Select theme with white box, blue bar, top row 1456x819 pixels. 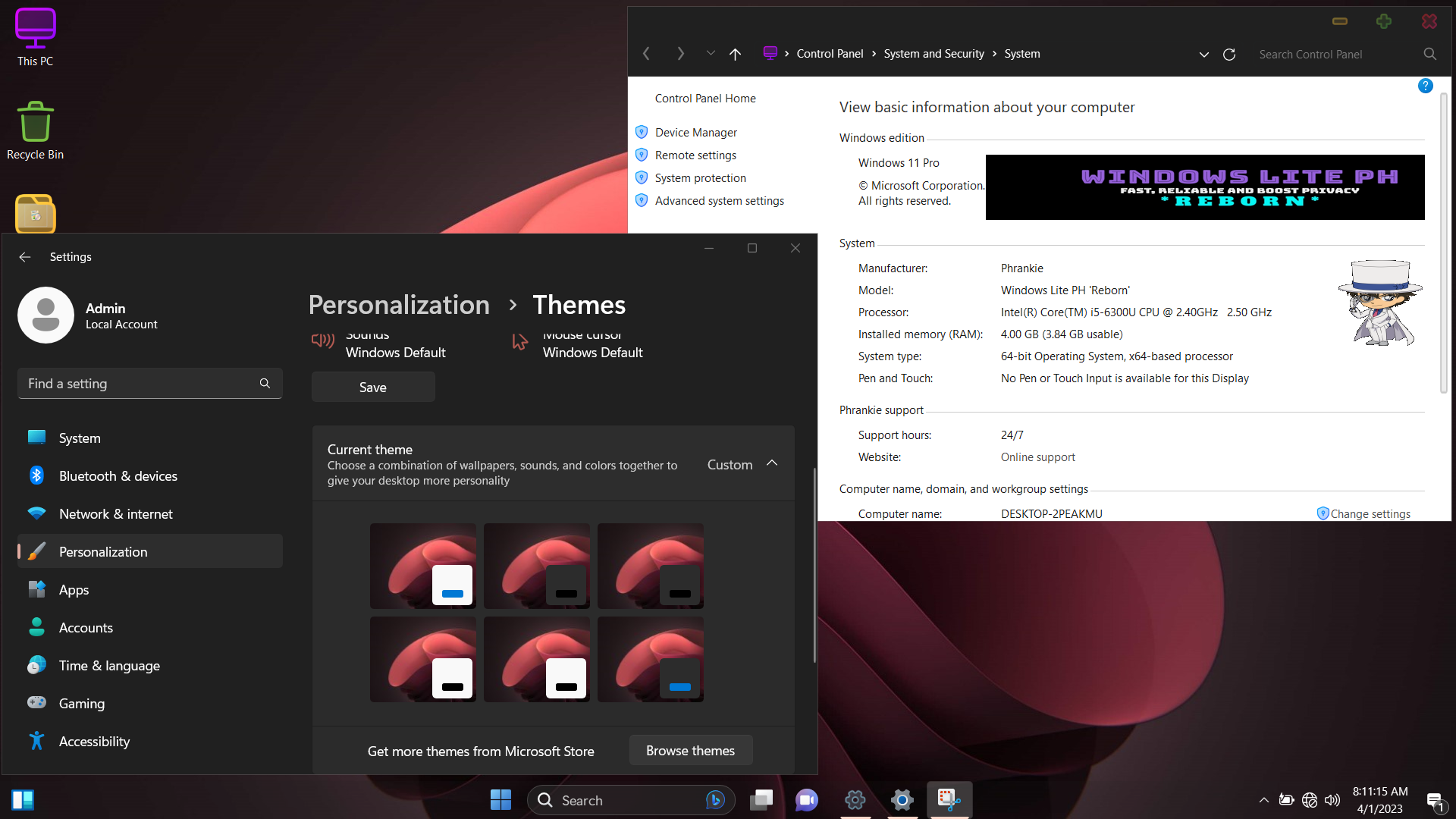click(x=423, y=566)
